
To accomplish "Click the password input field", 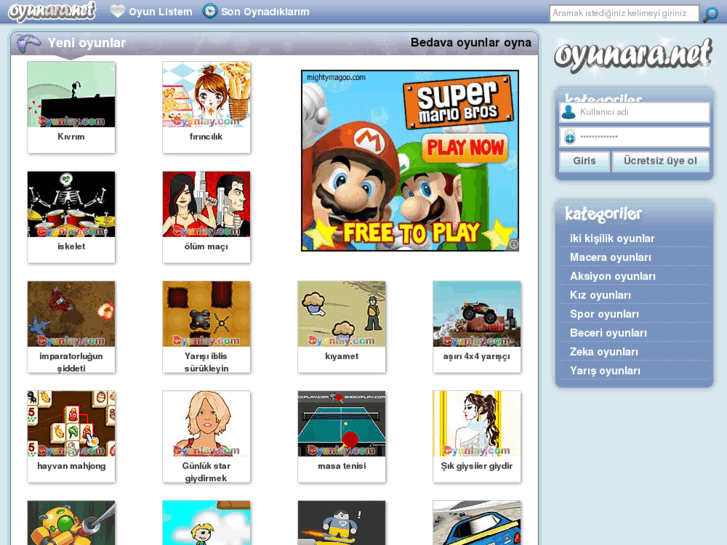I will pos(634,137).
